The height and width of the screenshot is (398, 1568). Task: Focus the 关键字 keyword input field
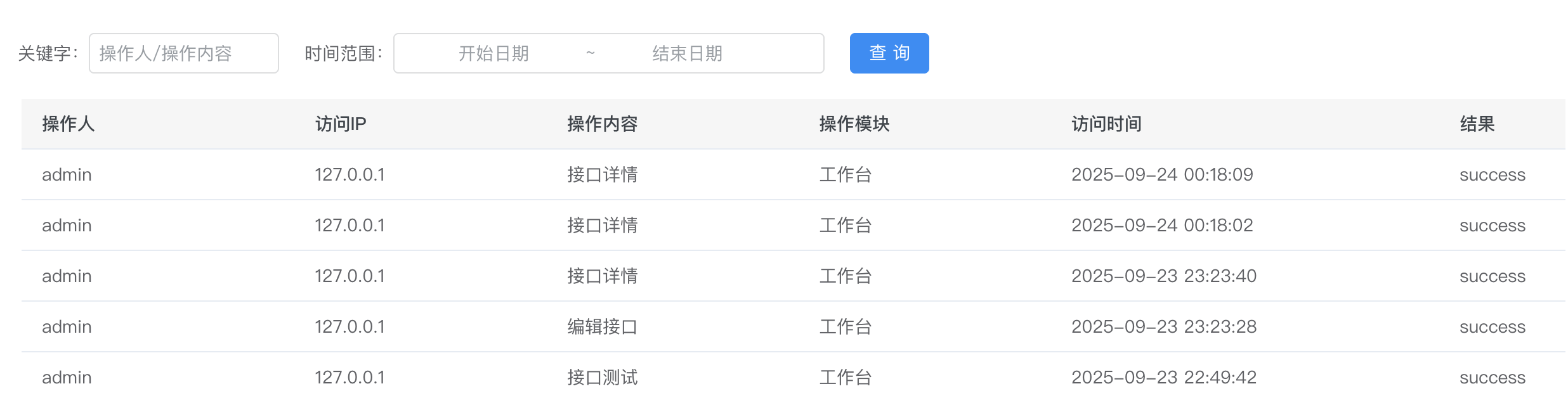coord(183,53)
